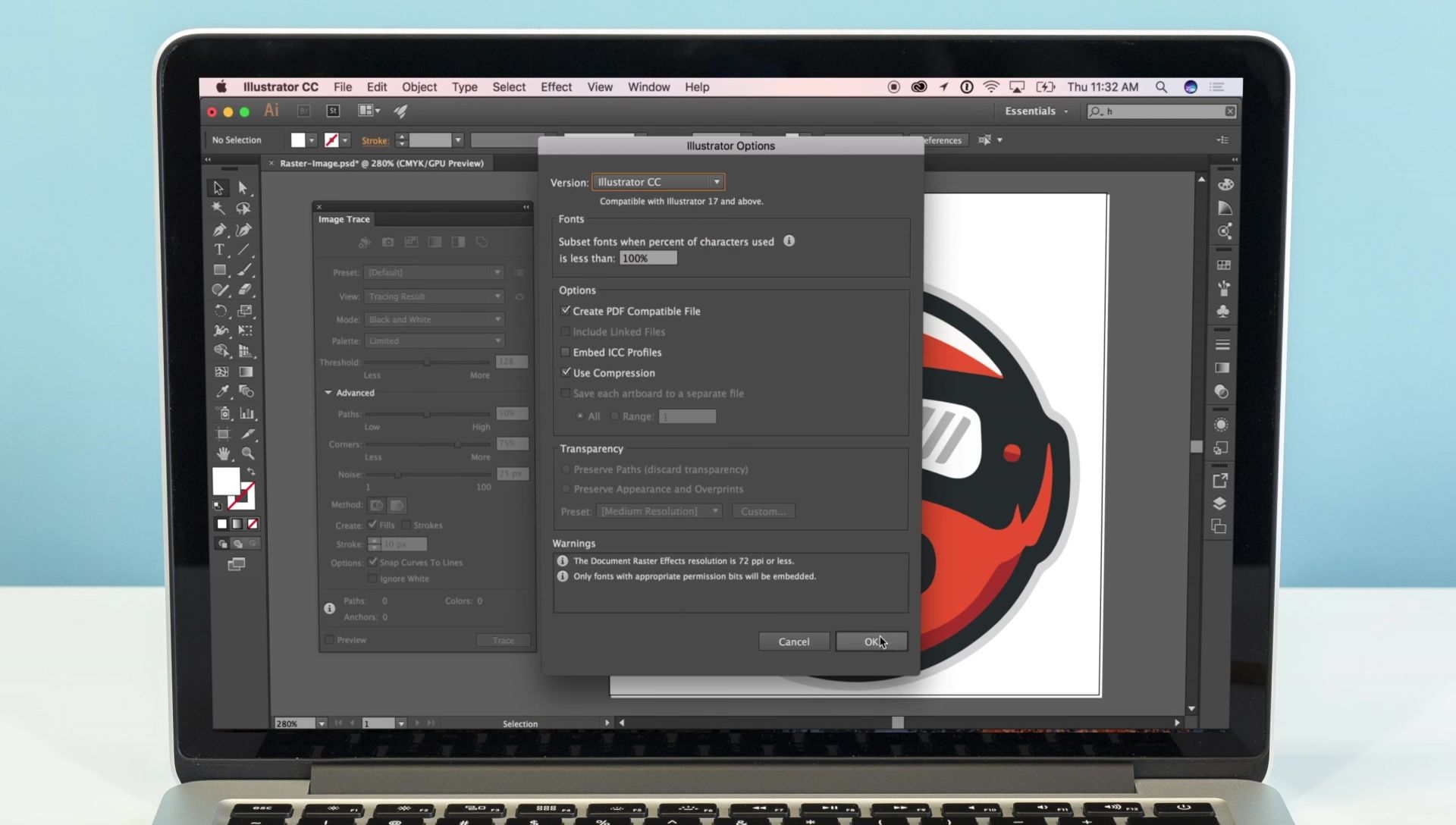Toggle Save each artboard to separate file

[x=565, y=393]
